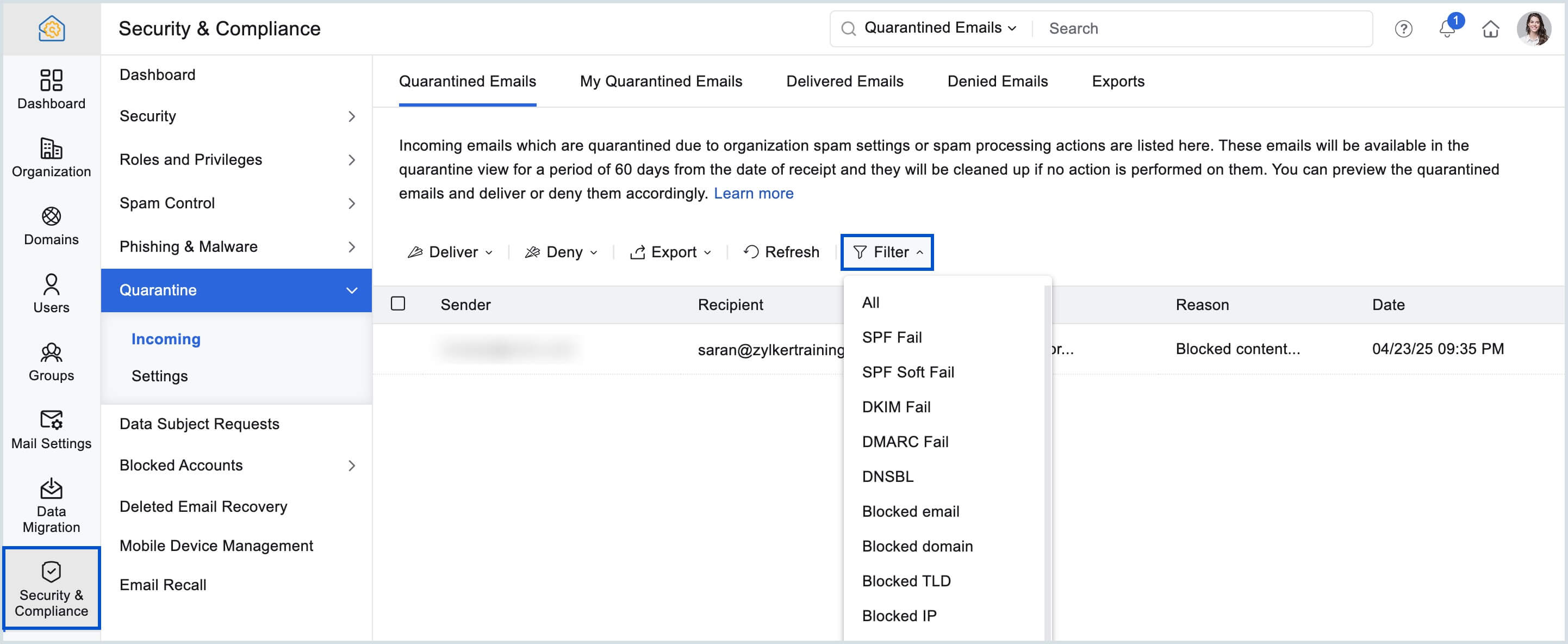Switch to Delivered Emails tab
1568x644 pixels.
pos(844,81)
